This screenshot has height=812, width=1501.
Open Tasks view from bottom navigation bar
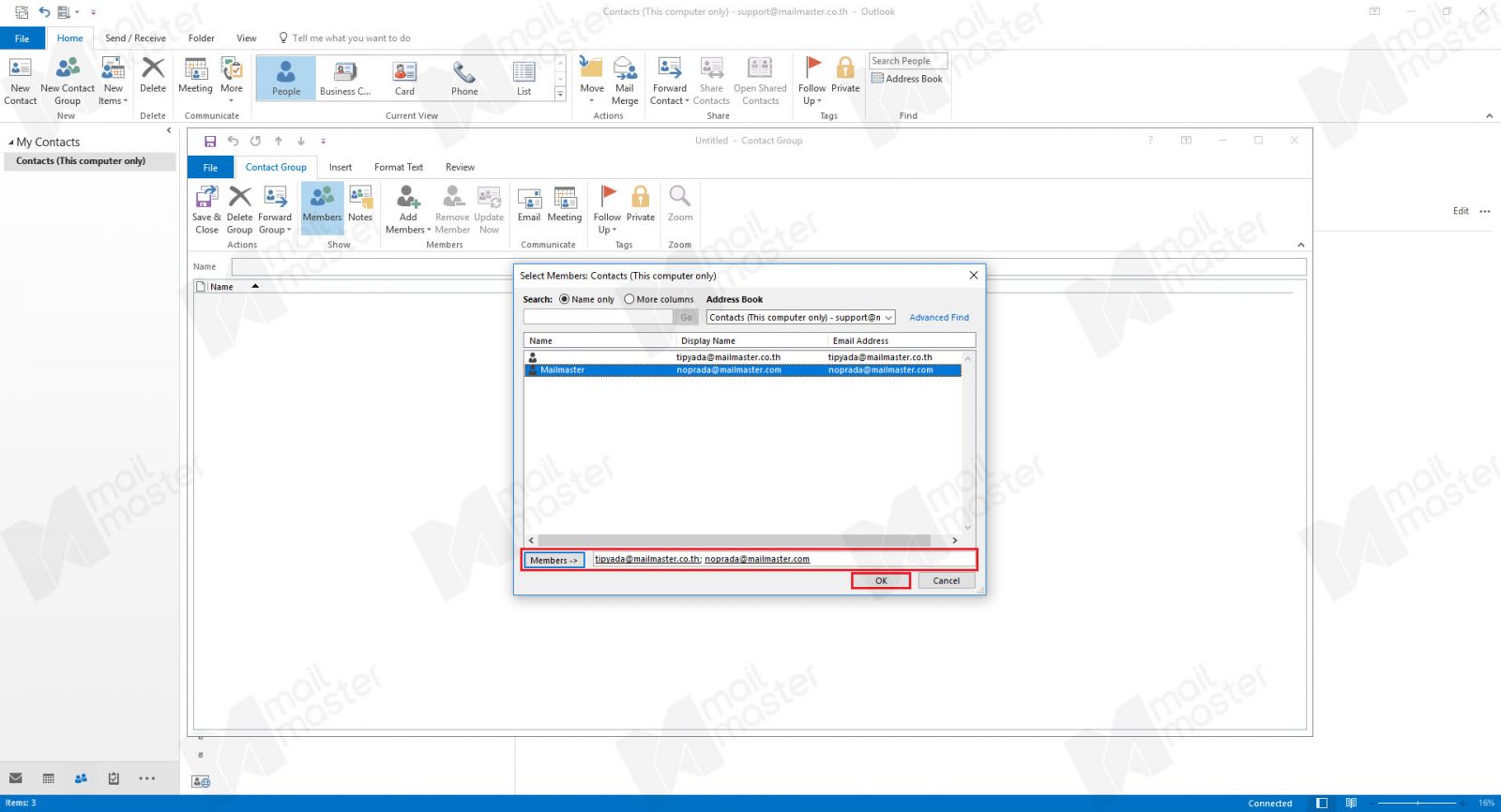coord(114,778)
